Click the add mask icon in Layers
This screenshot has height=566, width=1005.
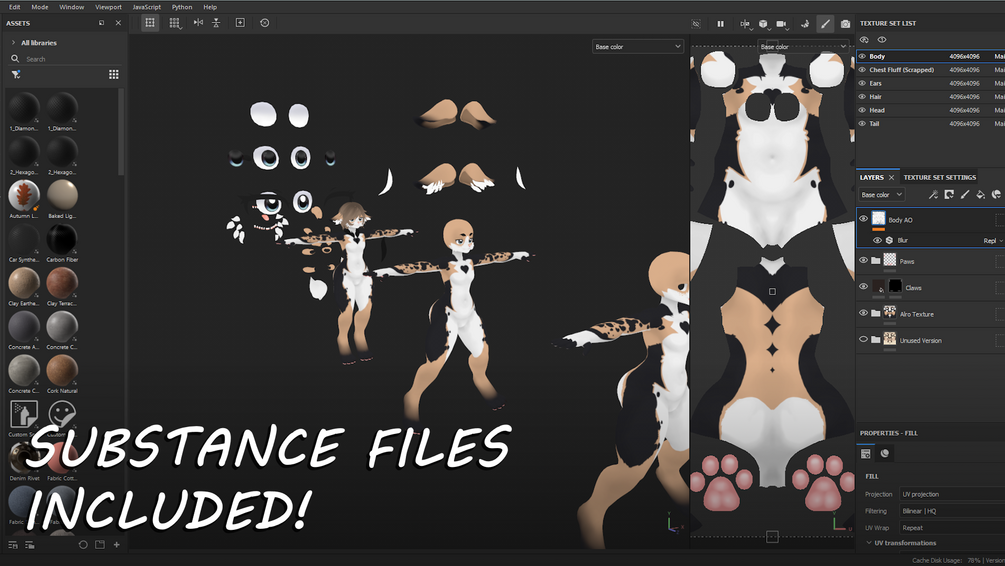[x=949, y=194]
